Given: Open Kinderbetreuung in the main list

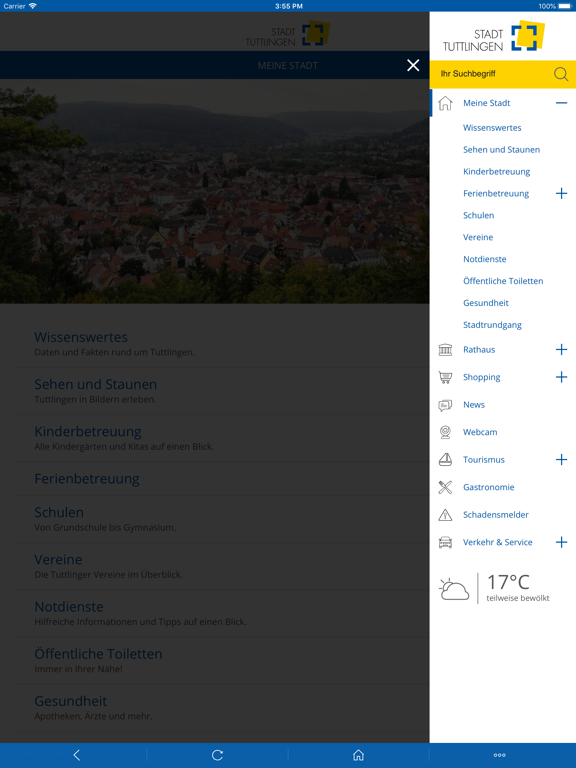Looking at the screenshot, I should click(x=88, y=432).
